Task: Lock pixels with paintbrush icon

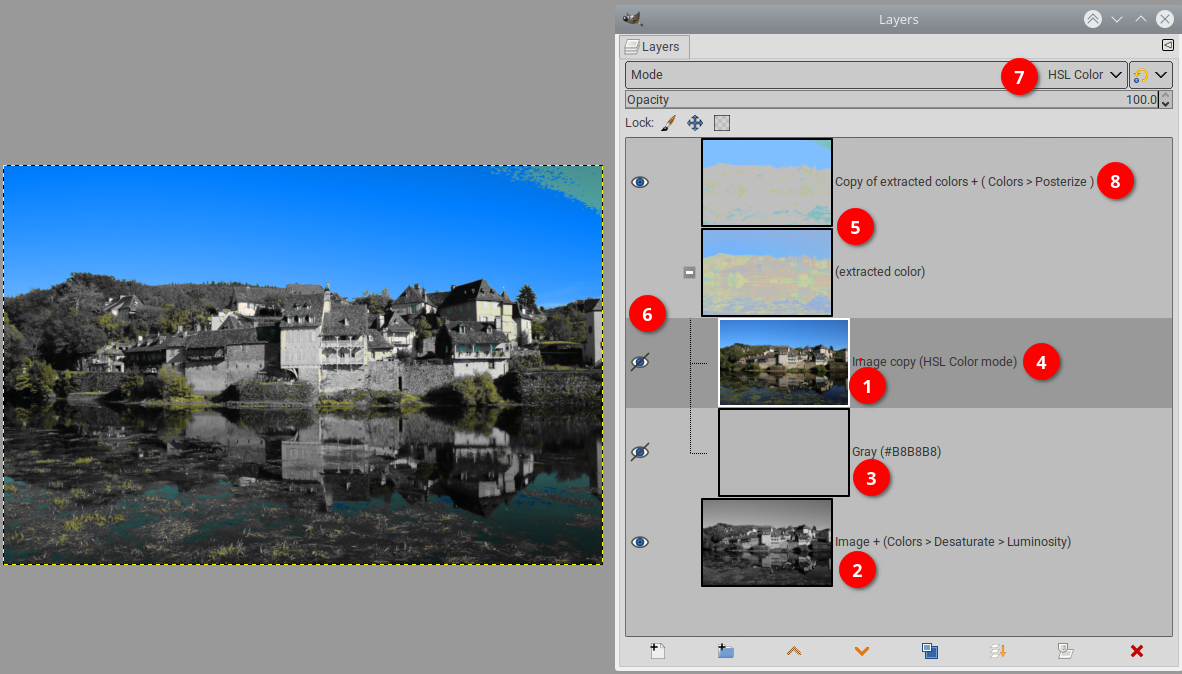Action: coord(669,123)
